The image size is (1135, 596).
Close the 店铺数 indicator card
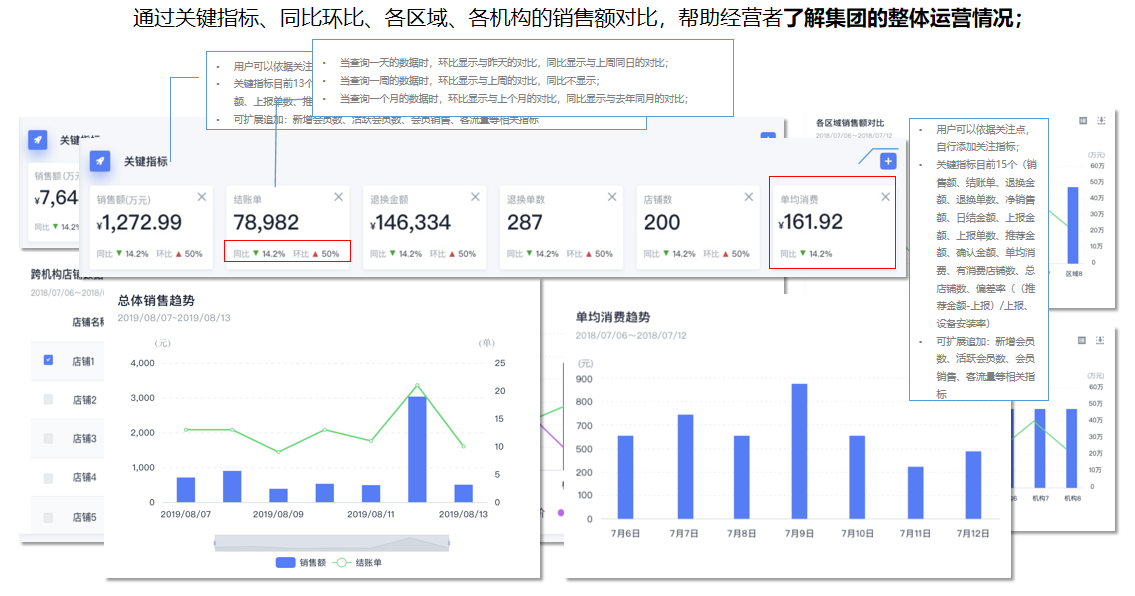(748, 197)
